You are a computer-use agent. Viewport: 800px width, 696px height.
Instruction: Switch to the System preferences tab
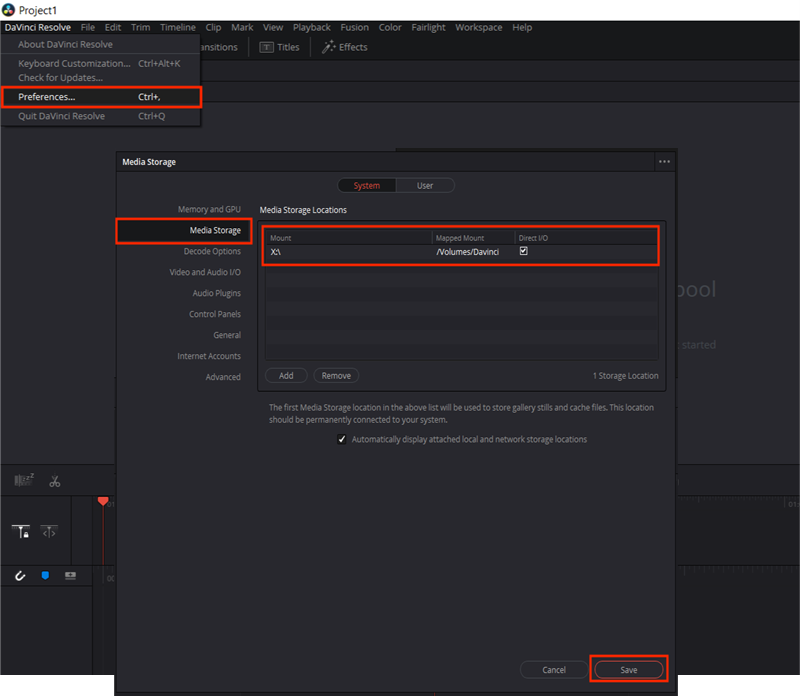[367, 186]
